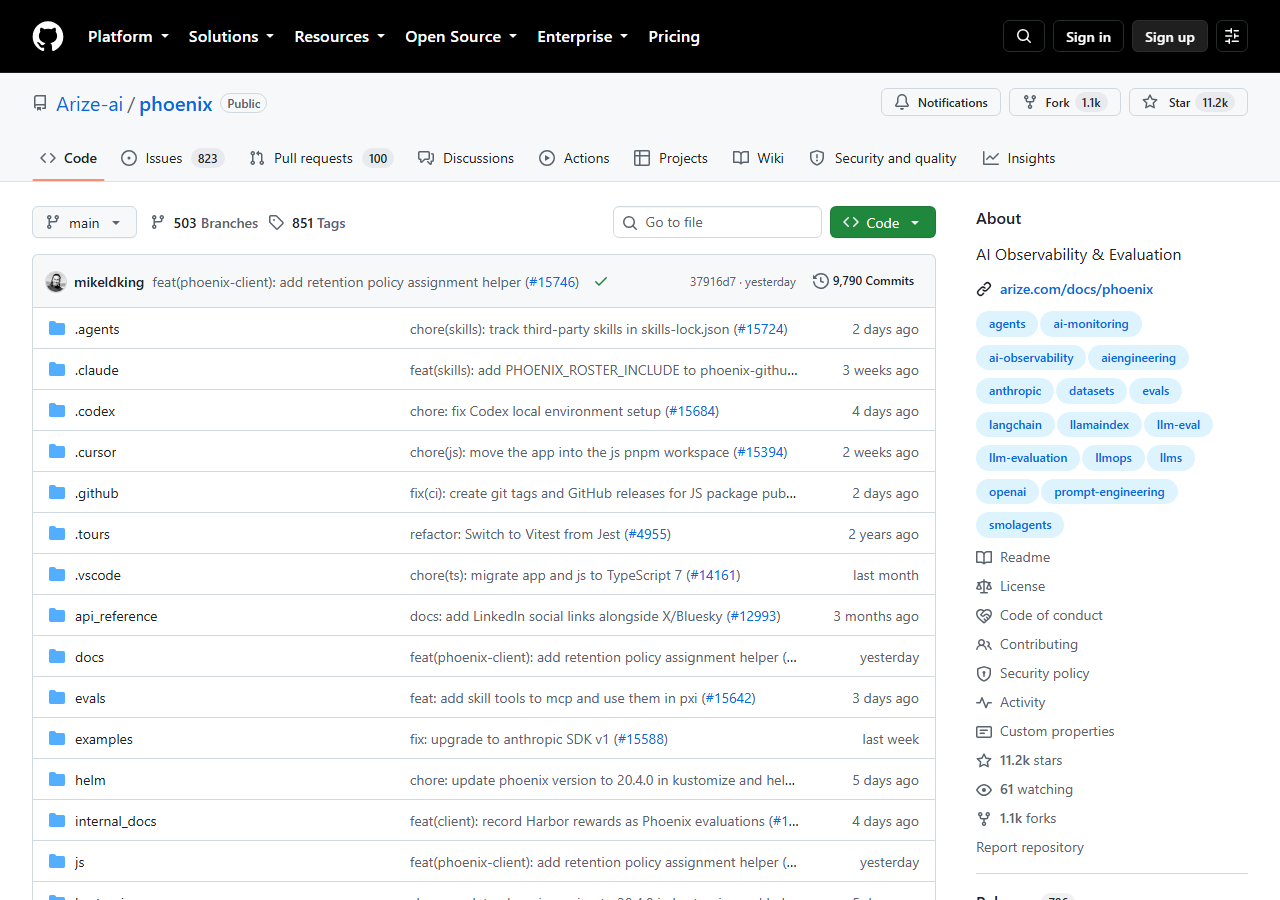Click the commit history clock icon

tap(821, 281)
